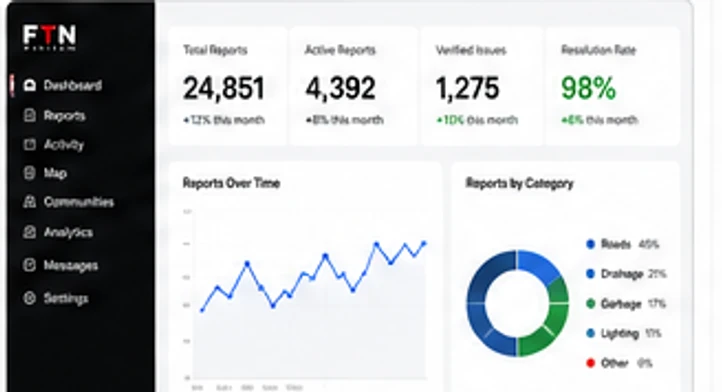Click the Verified Issues card title

471,50
